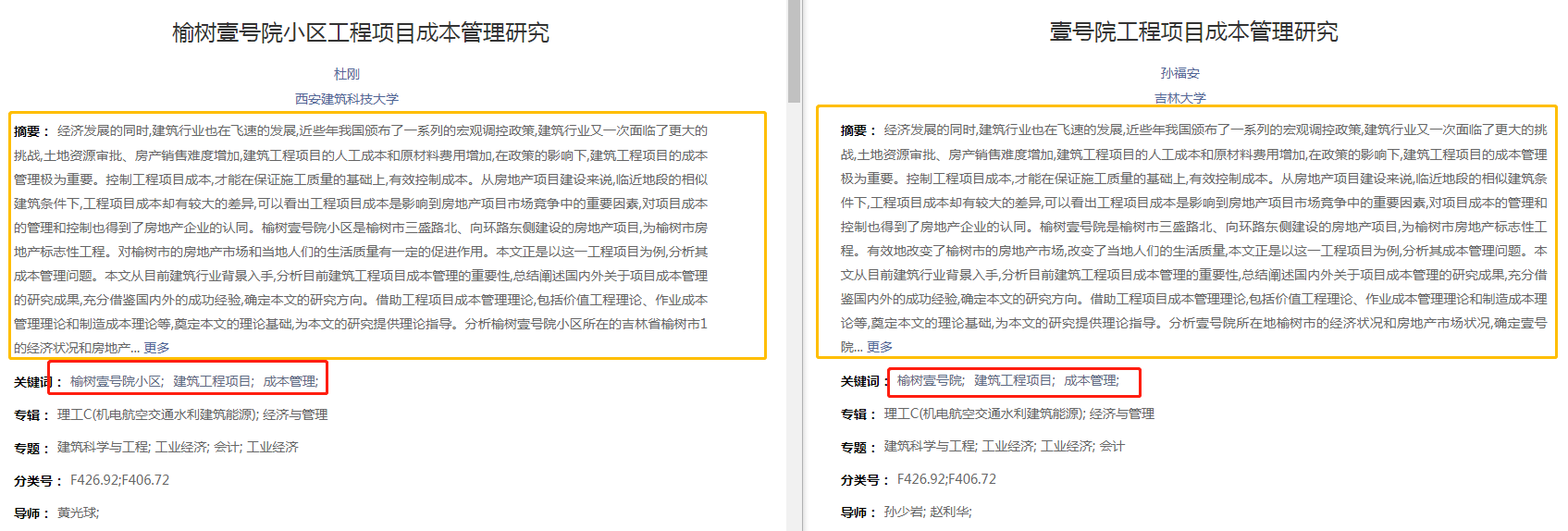The width and height of the screenshot is (1568, 531).
Task: Click keyword 成本管理 in 孙福安's thesis
Action: click(1091, 380)
